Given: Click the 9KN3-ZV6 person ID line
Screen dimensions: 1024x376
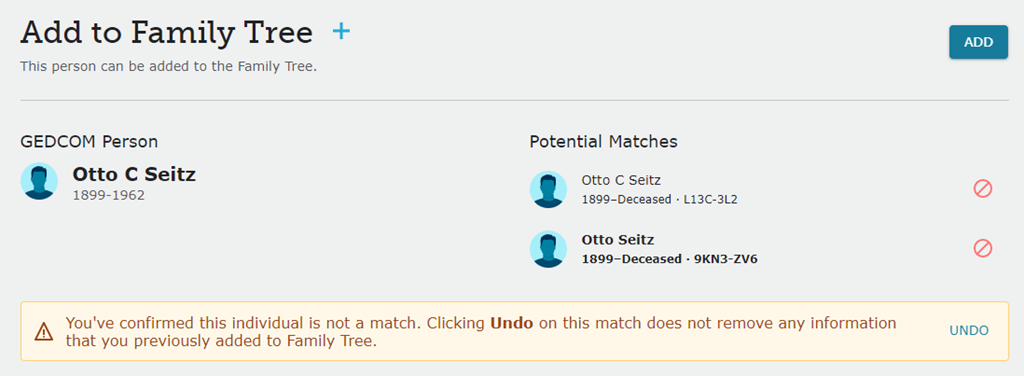Looking at the screenshot, I should pos(669,259).
